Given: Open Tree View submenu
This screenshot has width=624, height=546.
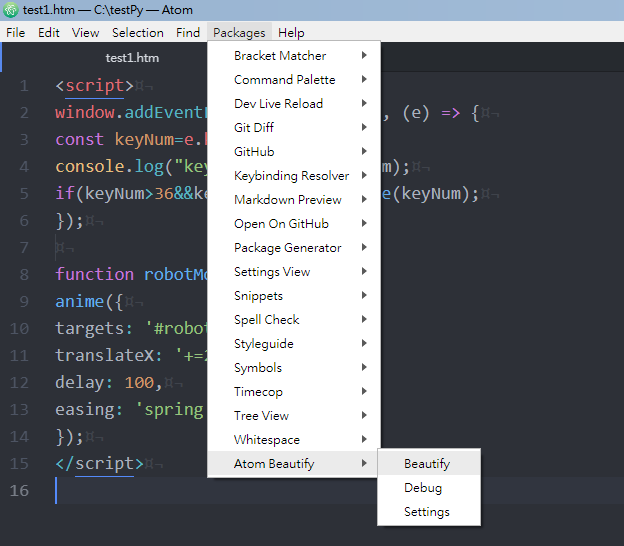Looking at the screenshot, I should [x=294, y=415].
